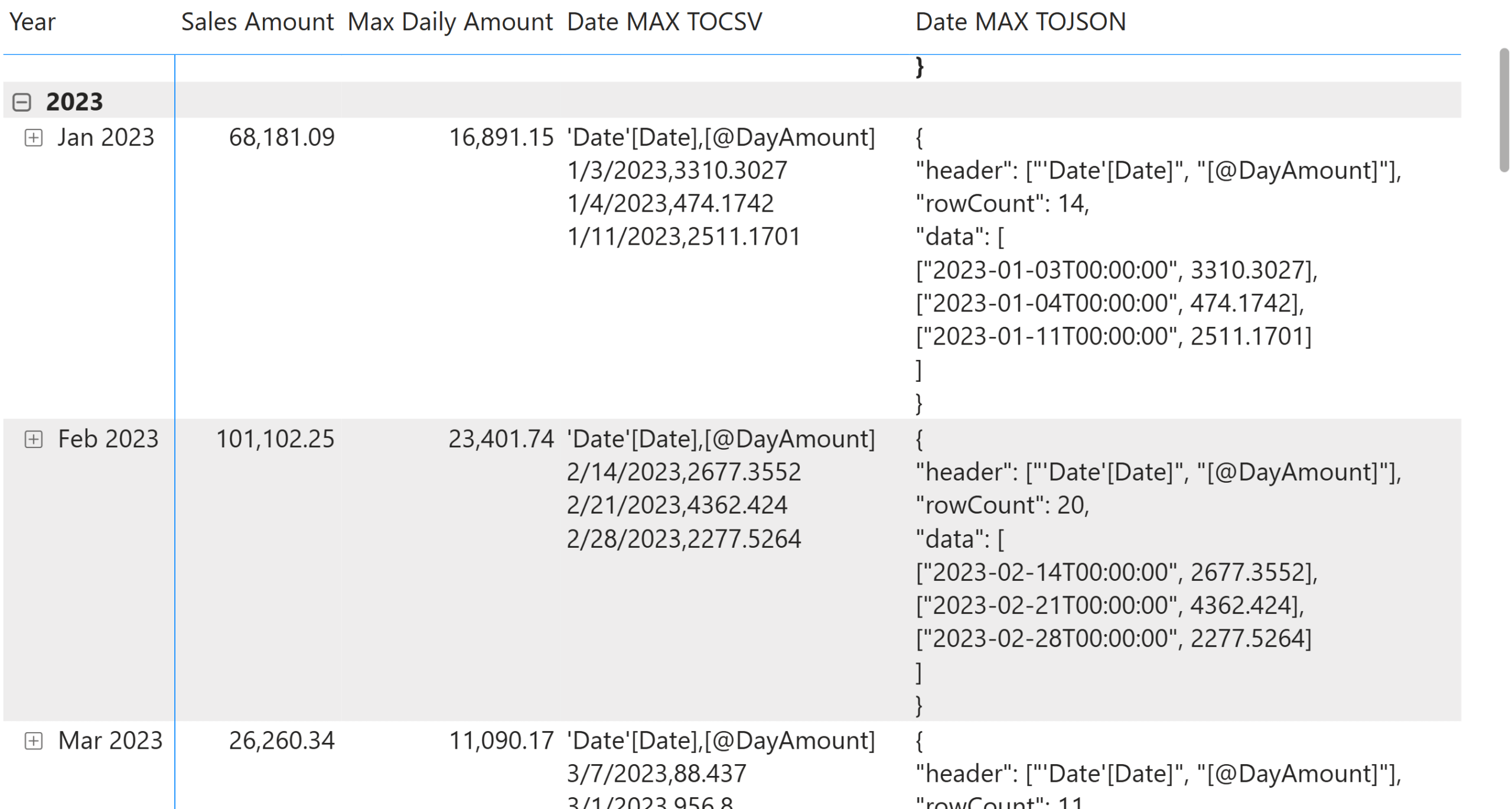The width and height of the screenshot is (1512, 809).
Task: Click Jan max daily amount 16,891.15
Action: click(501, 138)
